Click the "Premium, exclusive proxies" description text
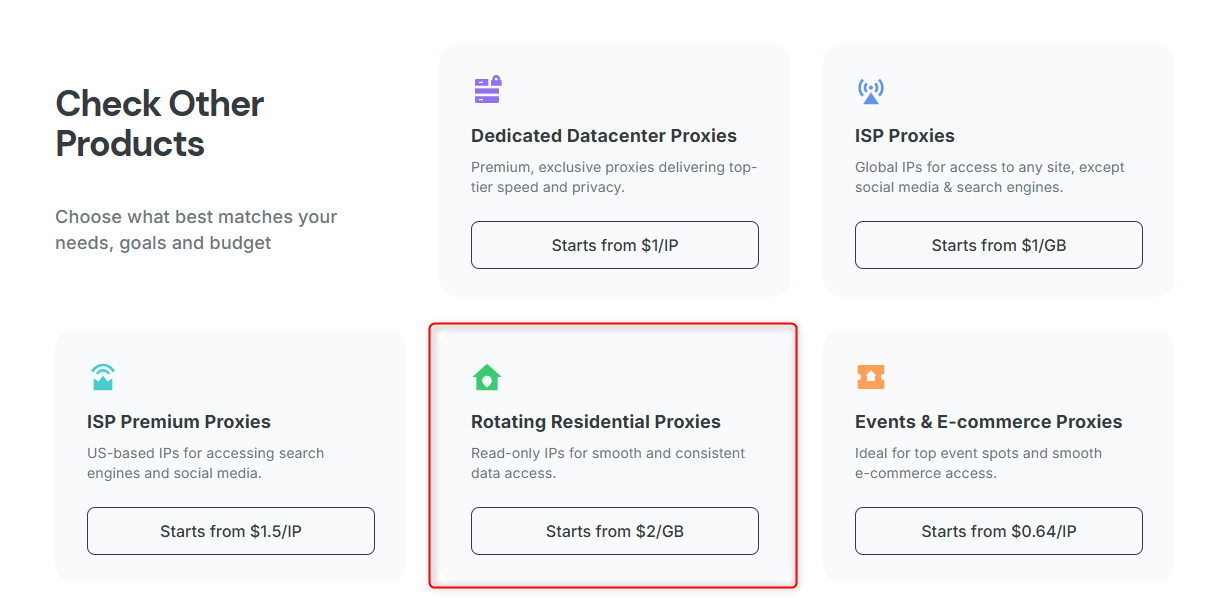Viewport: 1222px width, 600px height. (613, 177)
